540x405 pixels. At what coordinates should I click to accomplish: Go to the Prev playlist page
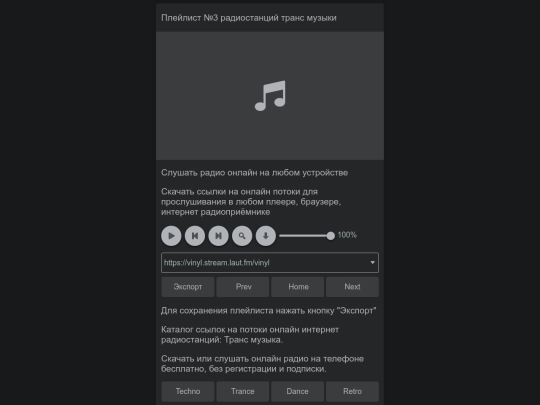[x=243, y=287]
